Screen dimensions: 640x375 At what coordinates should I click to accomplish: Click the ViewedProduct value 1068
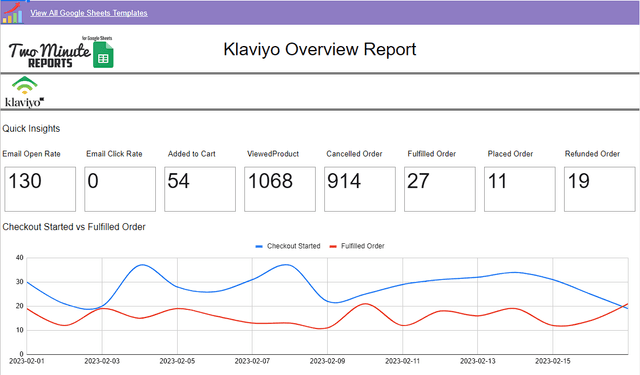pyautogui.click(x=270, y=181)
